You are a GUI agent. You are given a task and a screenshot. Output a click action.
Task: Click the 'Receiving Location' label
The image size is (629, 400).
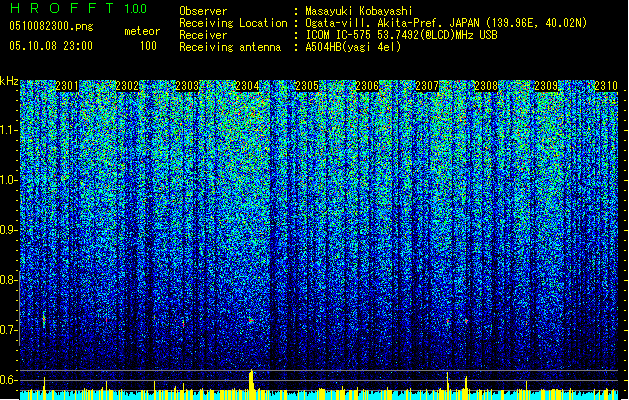point(233,23)
